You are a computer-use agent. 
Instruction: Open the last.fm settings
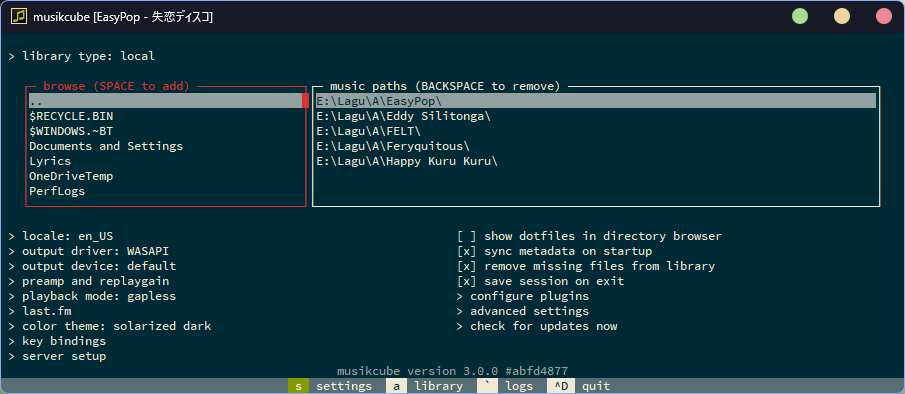pyautogui.click(x=40, y=311)
